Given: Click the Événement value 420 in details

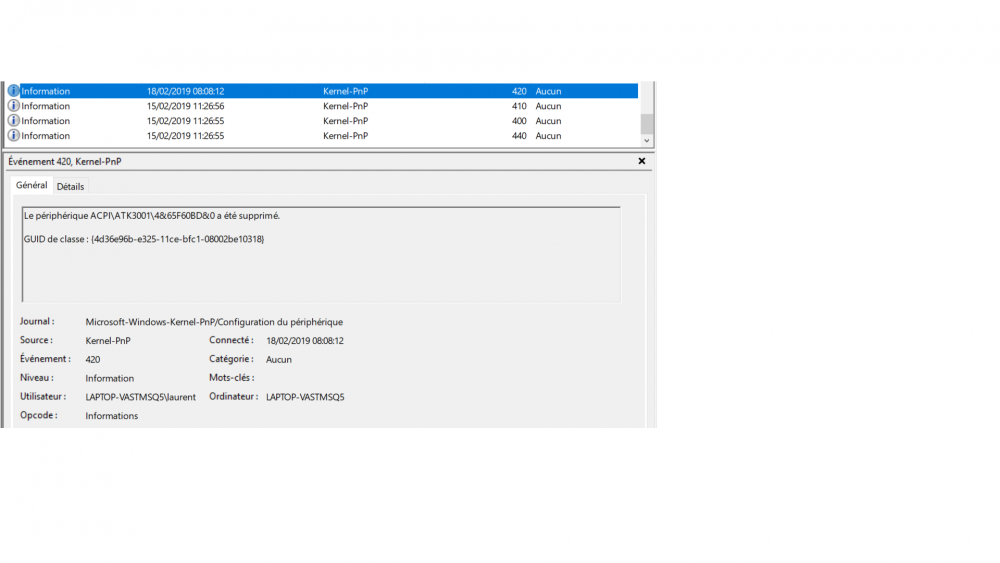Looking at the screenshot, I should pyautogui.click(x=92, y=360).
